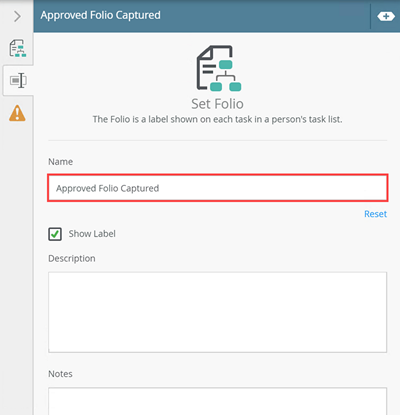Click the Approved Folio Captured header title
Image resolution: width=400 pixels, height=415 pixels.
click(x=100, y=15)
